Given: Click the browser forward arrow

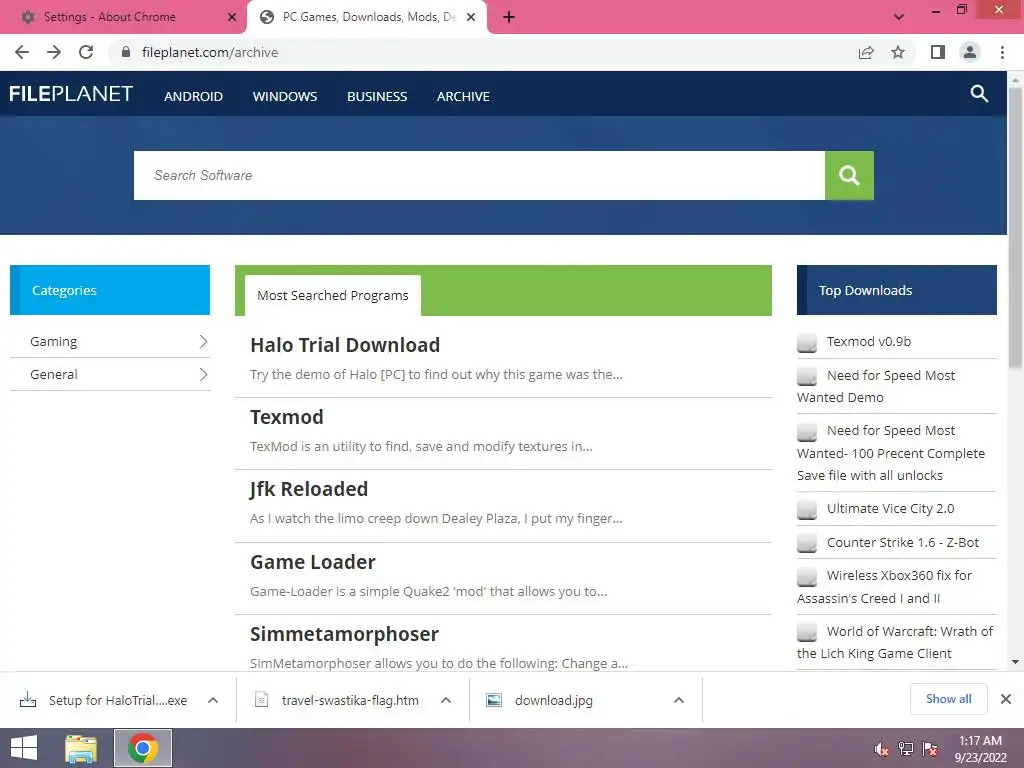Looking at the screenshot, I should click(x=54, y=52).
